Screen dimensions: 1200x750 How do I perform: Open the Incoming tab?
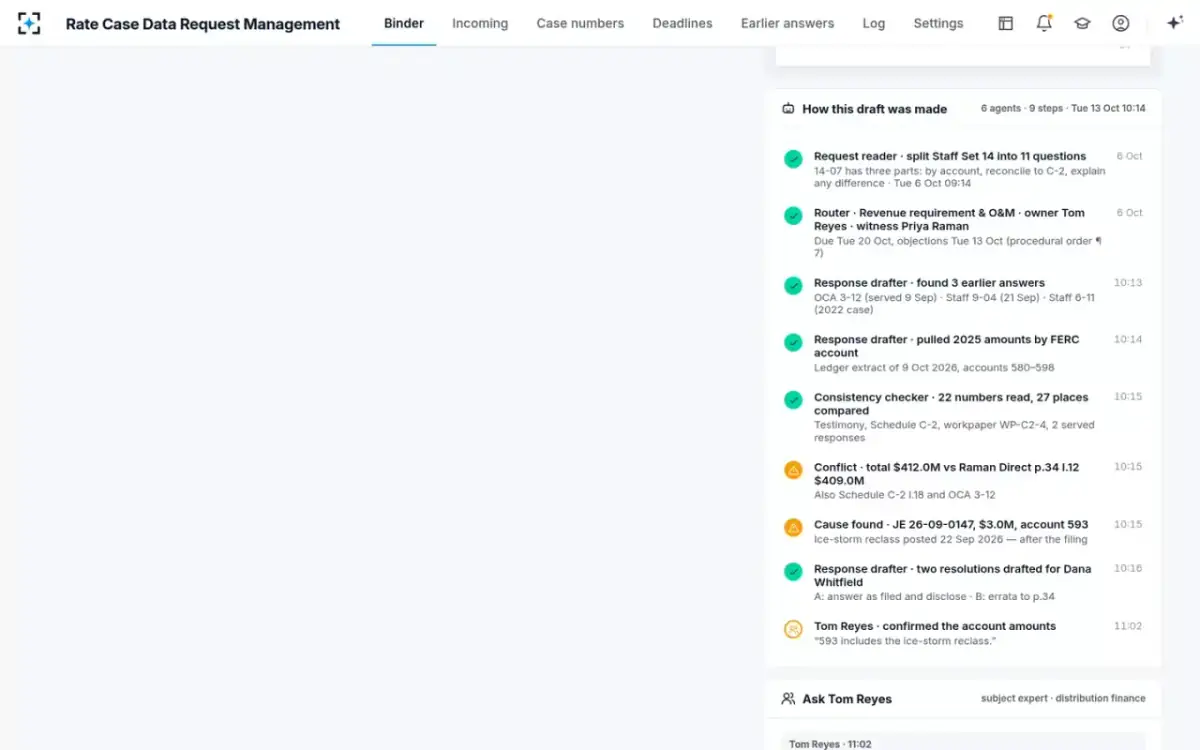click(480, 23)
